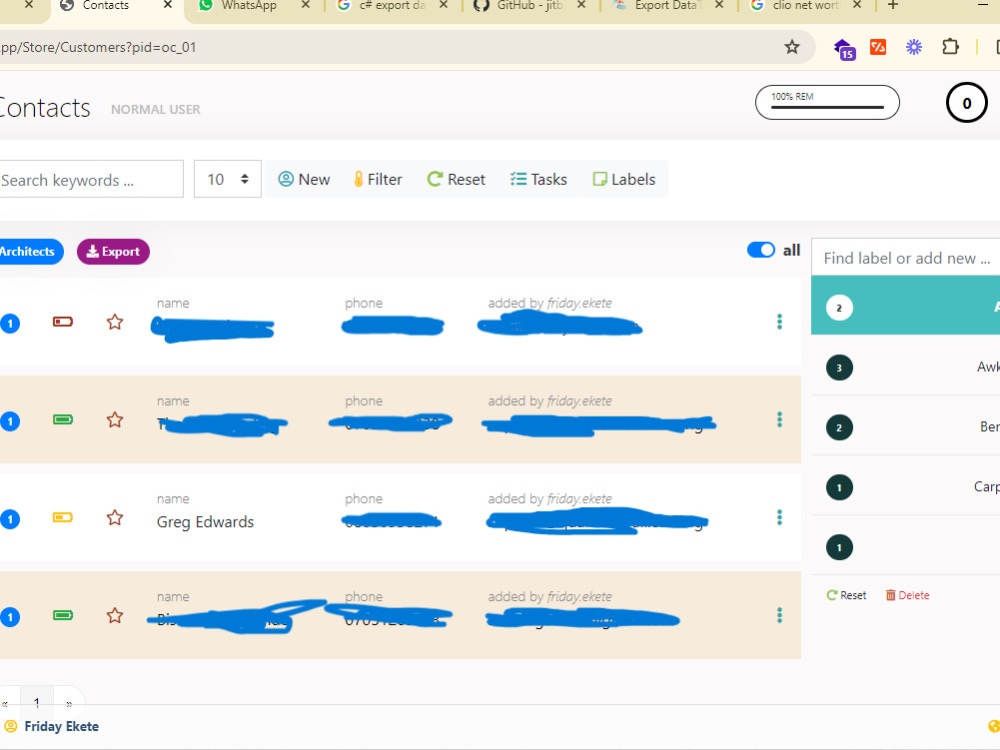
Task: Select the highlighted teal label with count 2
Action: (906, 307)
